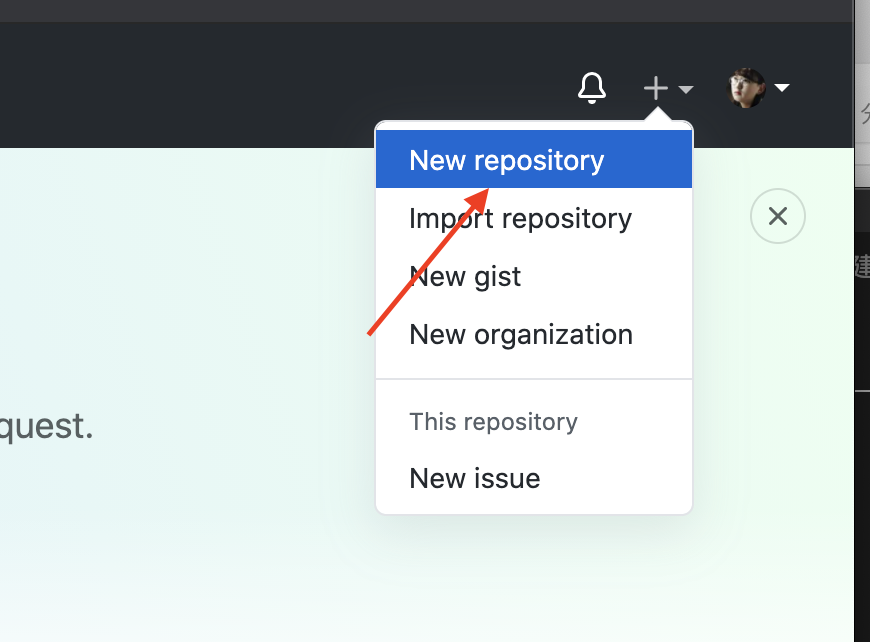
Task: Click the browser strip above the header
Action: click(400, 10)
